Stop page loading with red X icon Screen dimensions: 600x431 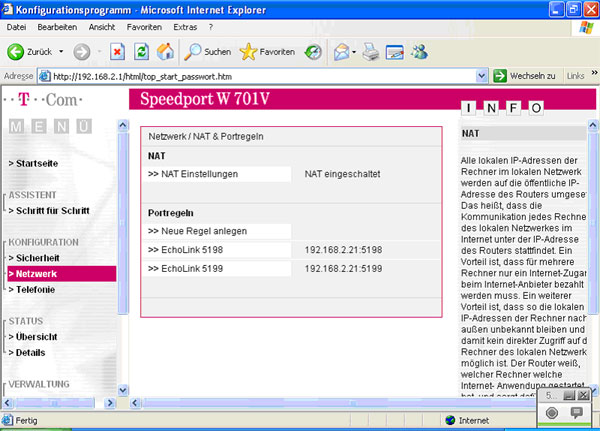click(x=117, y=51)
